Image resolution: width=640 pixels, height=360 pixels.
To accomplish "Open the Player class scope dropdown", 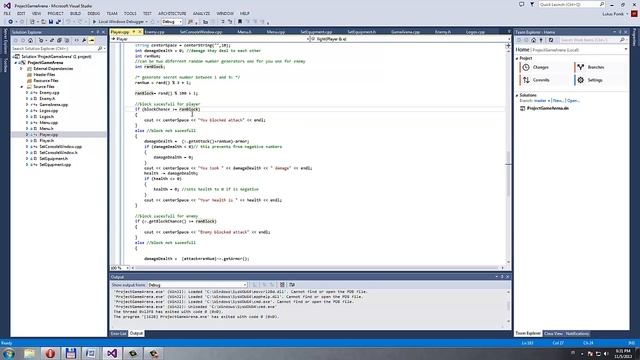I will 210,39.
